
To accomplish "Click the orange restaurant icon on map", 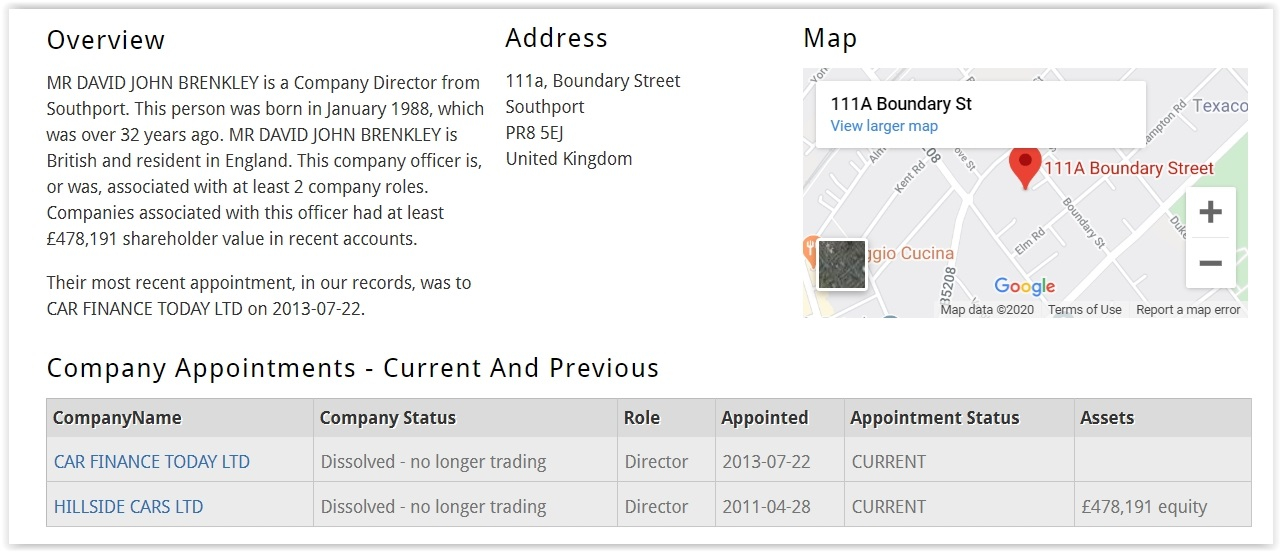I will tap(811, 250).
